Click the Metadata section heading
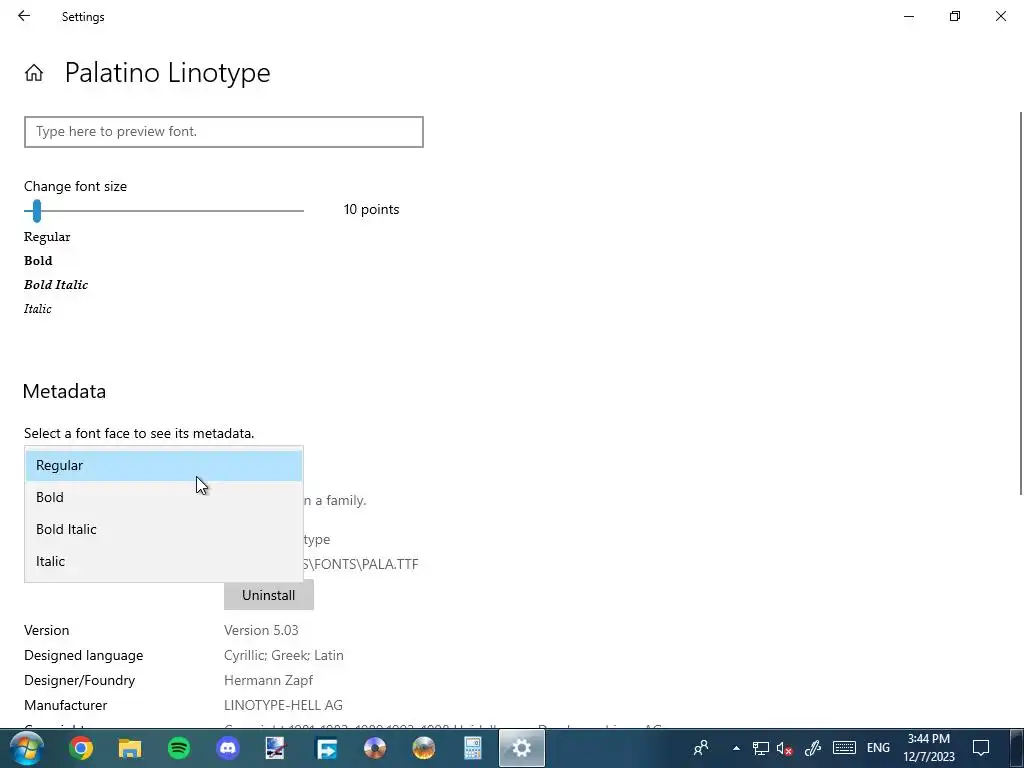 coord(64,391)
